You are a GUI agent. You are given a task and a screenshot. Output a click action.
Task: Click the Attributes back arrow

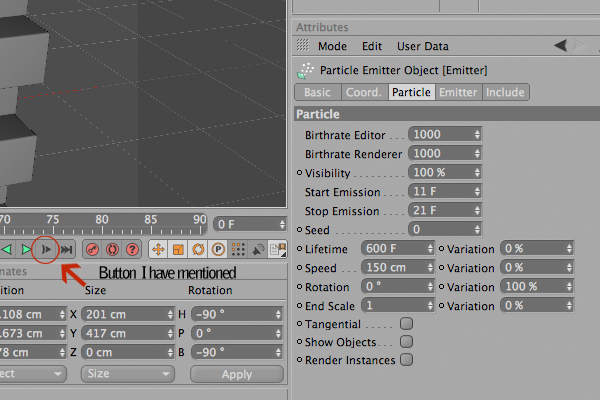[x=561, y=46]
